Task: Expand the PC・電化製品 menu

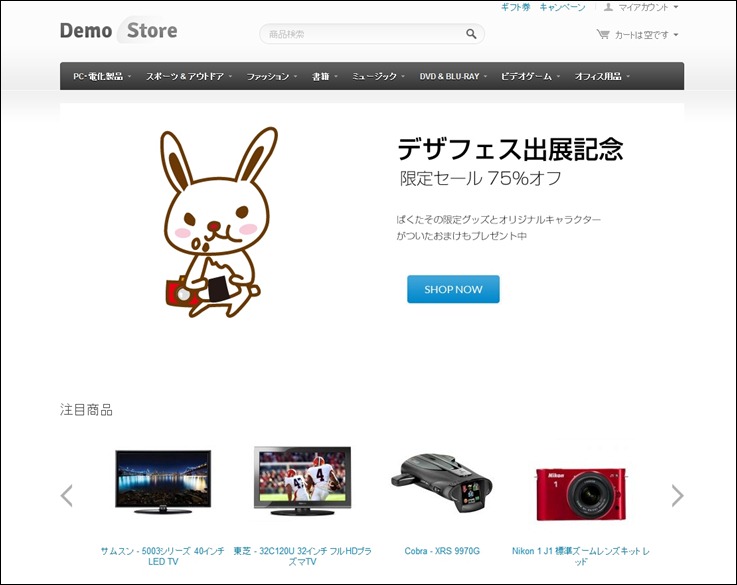Action: click(101, 76)
